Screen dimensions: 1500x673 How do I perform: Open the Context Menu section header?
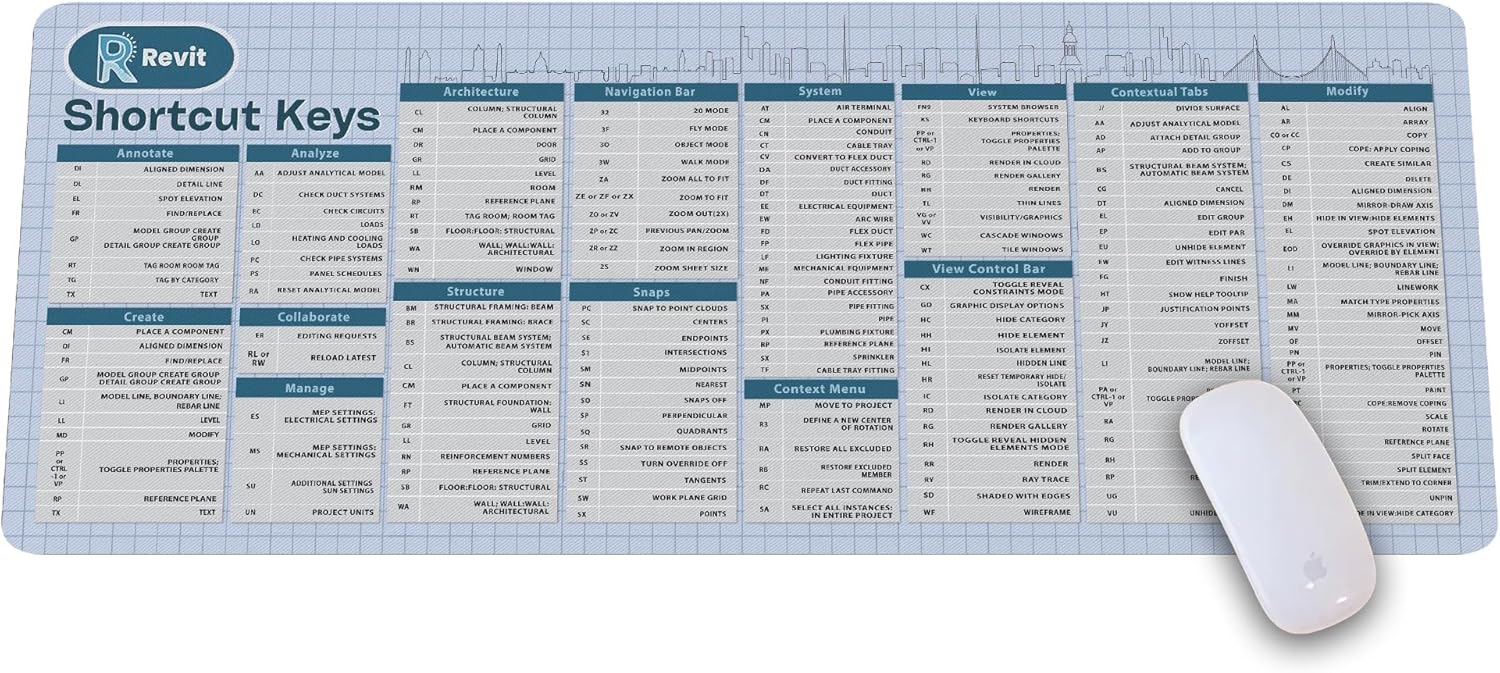[819, 388]
